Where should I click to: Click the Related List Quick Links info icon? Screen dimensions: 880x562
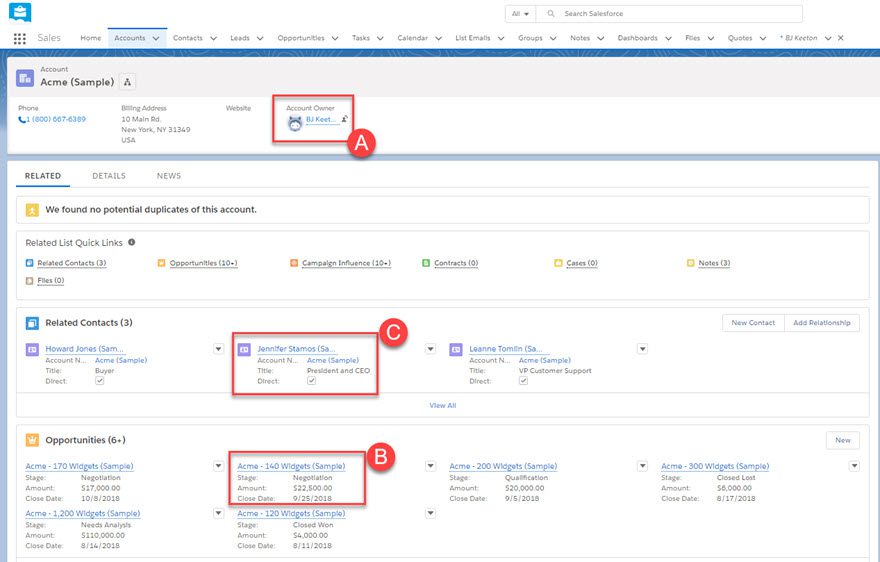[132, 242]
